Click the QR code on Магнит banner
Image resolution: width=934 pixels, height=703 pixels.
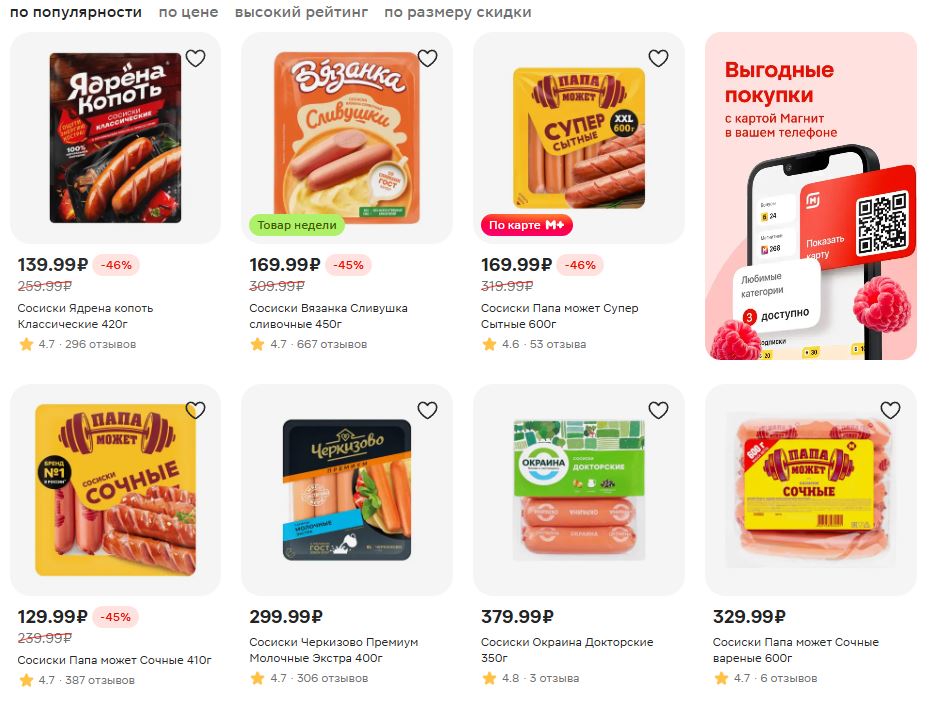[883, 223]
